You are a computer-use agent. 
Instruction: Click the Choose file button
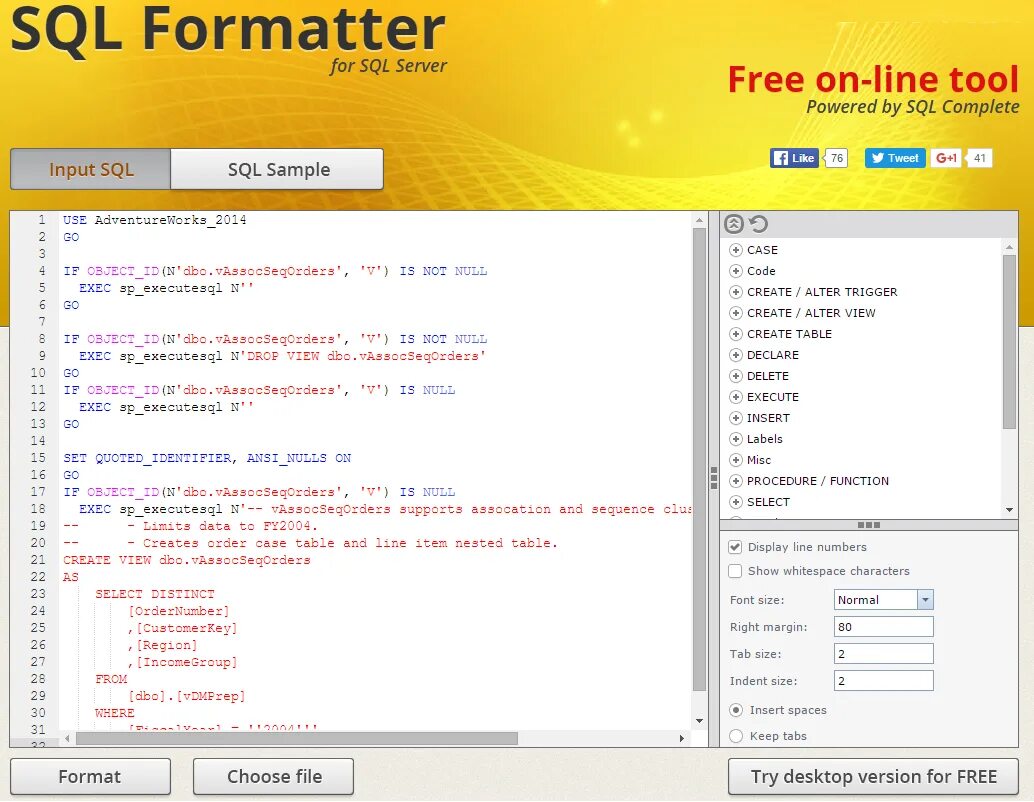point(274,776)
